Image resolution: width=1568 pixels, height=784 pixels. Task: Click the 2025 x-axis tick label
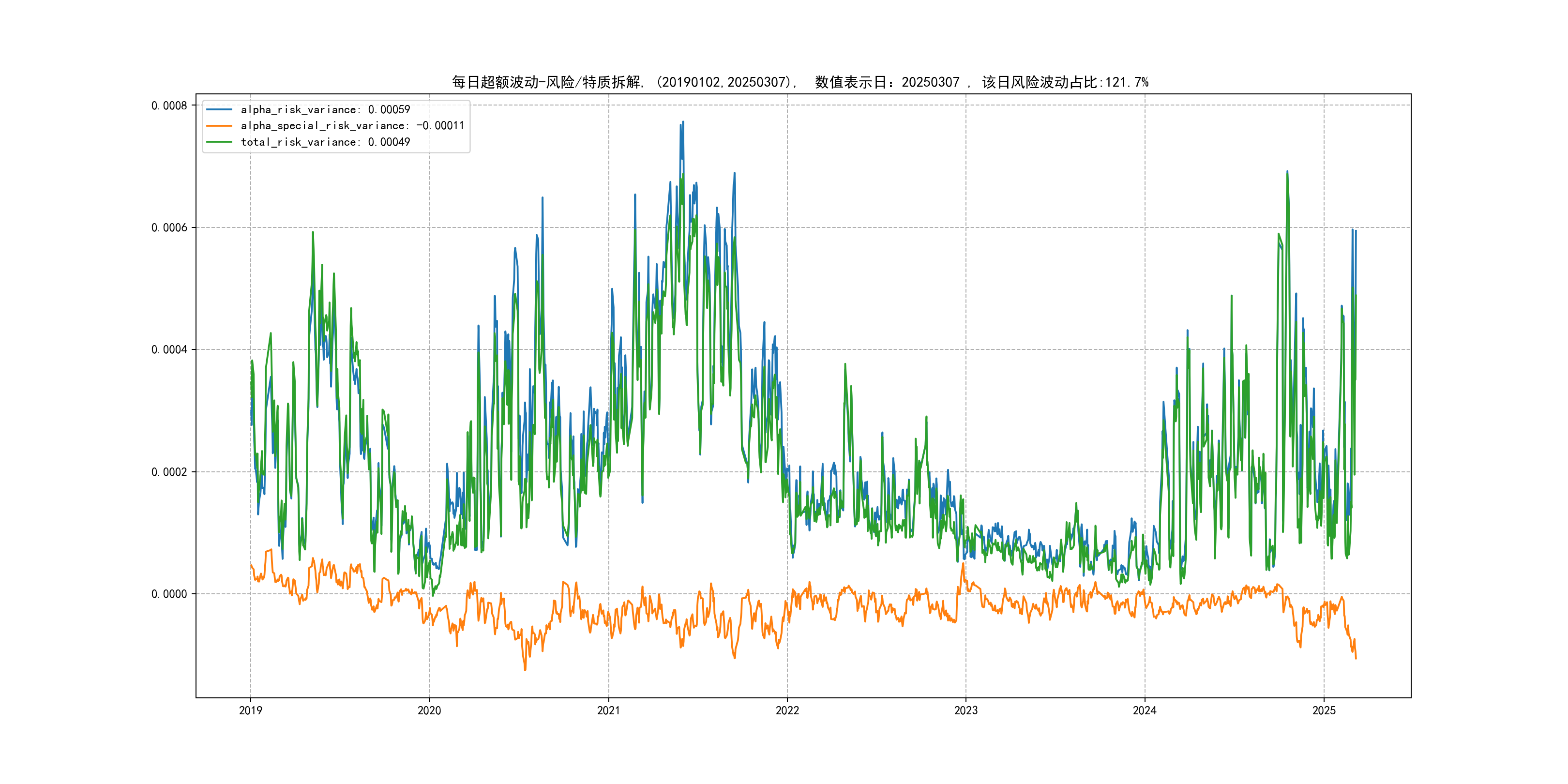click(x=1323, y=710)
